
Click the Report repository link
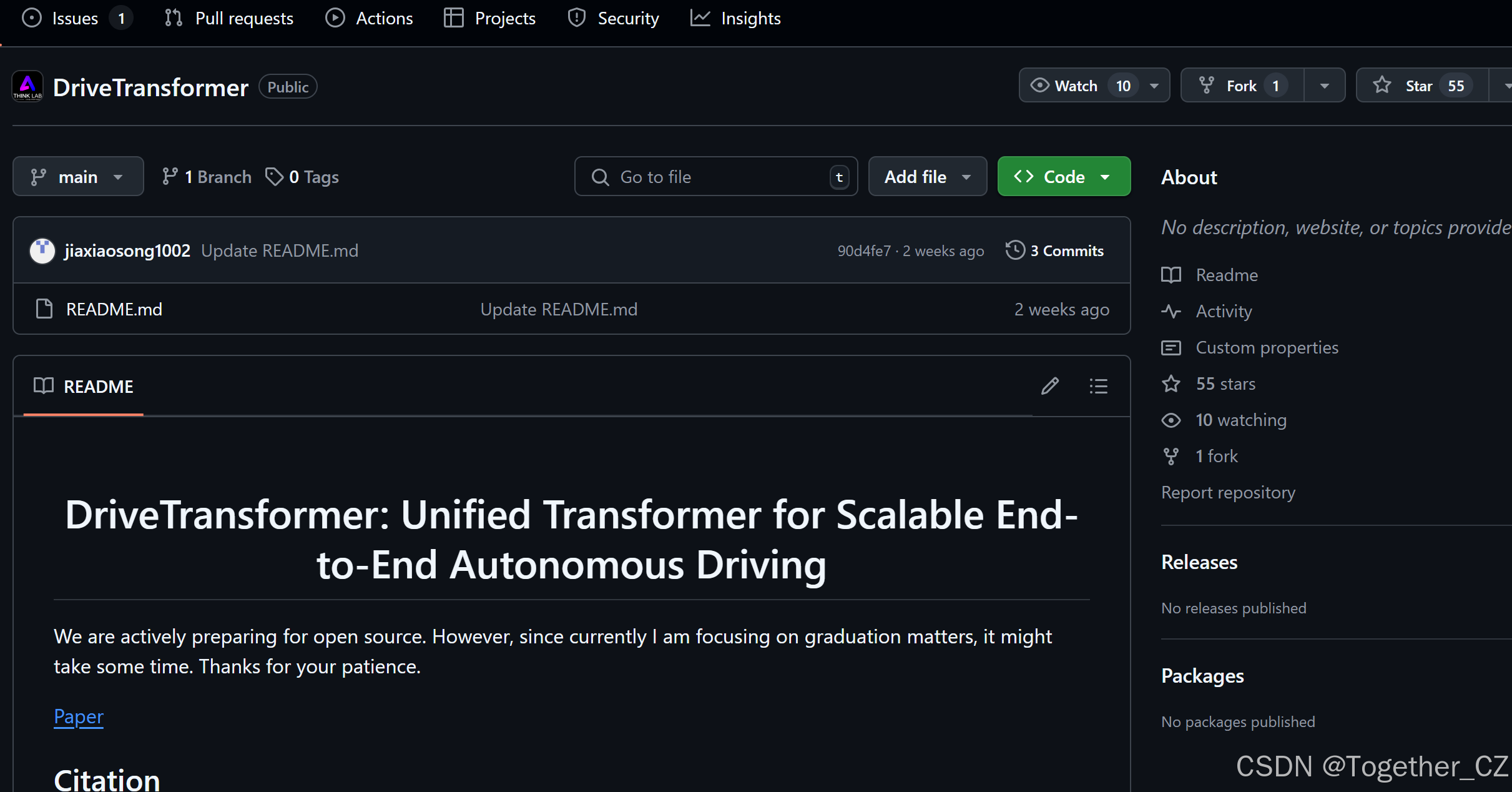pos(1227,492)
